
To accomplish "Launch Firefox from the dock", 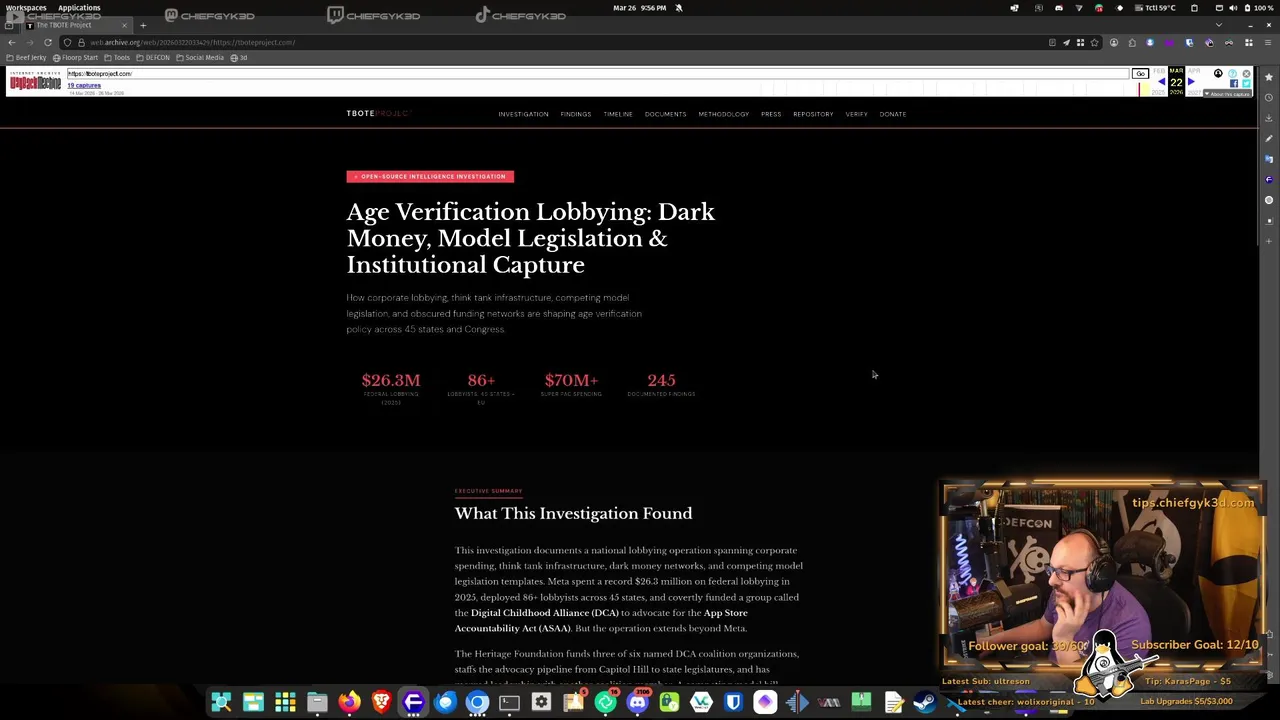I will [x=349, y=702].
